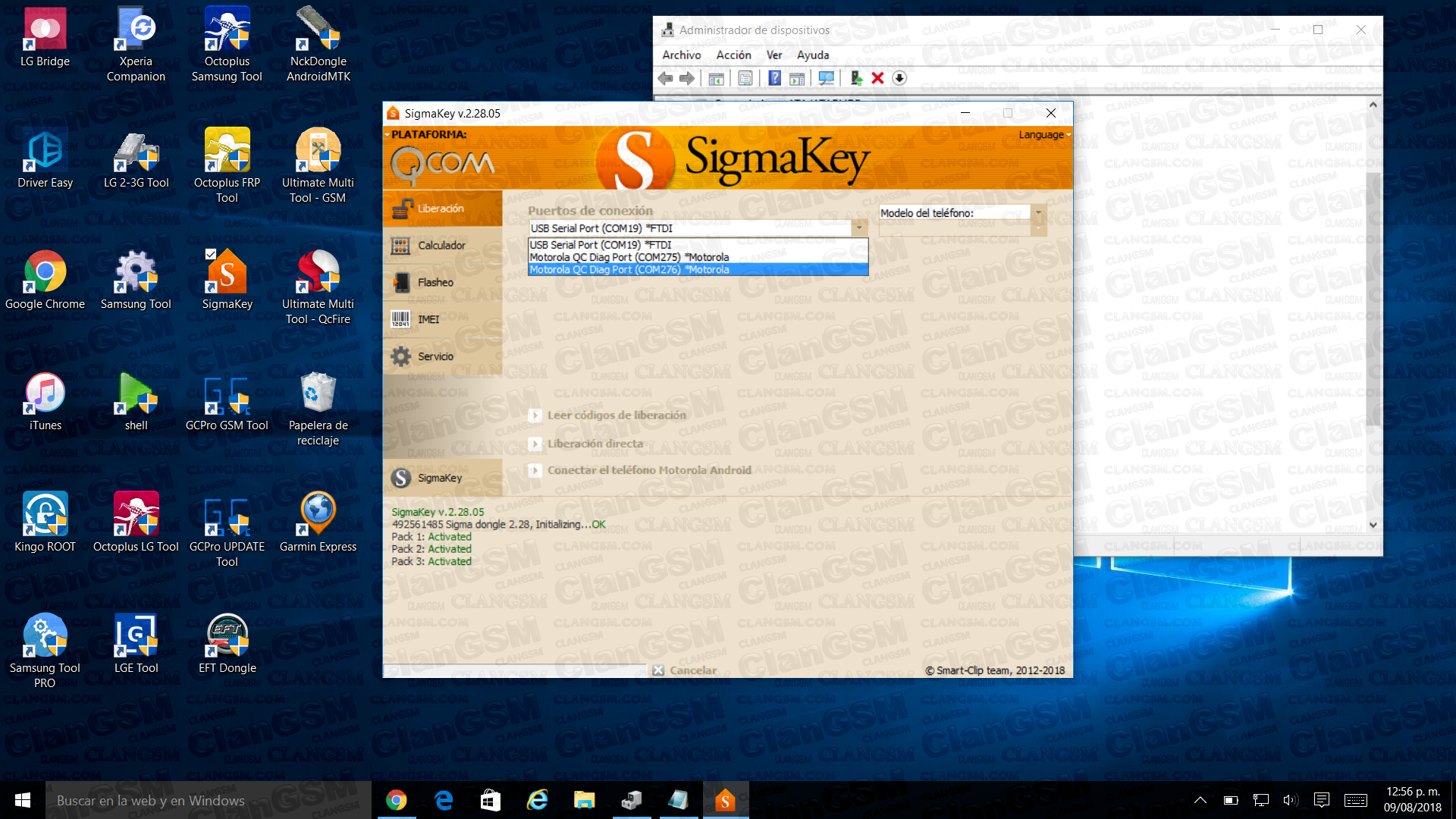
Task: Select the Garmin Express desktop icon
Action: tap(318, 523)
